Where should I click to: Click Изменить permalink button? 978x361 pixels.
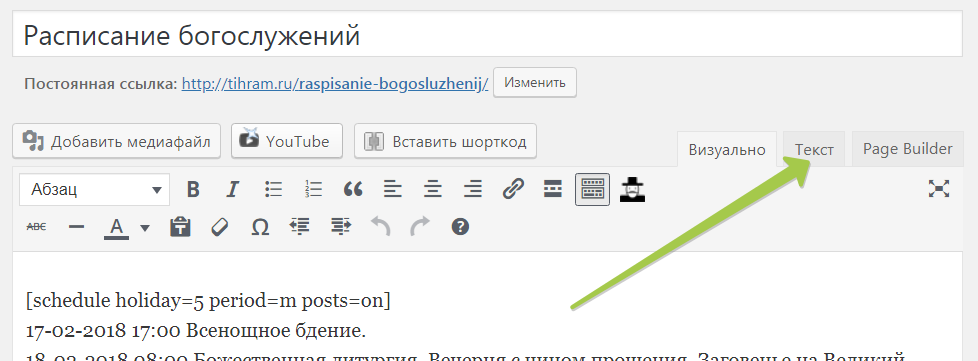pyautogui.click(x=535, y=82)
